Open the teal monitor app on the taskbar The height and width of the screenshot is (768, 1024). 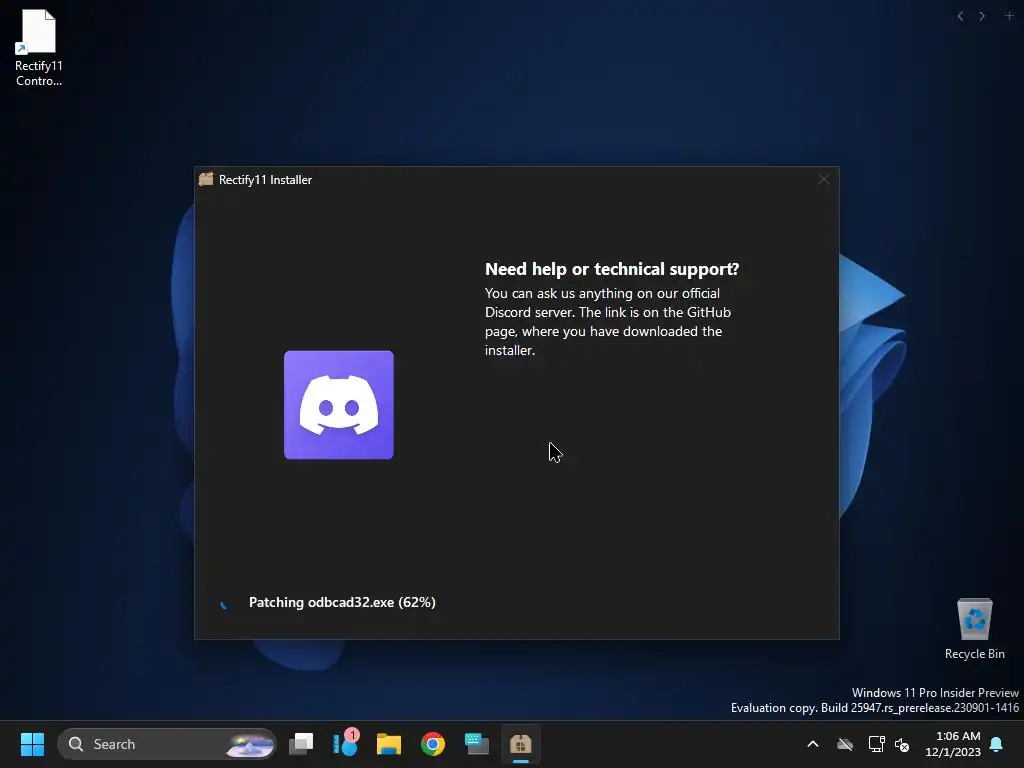(477, 744)
